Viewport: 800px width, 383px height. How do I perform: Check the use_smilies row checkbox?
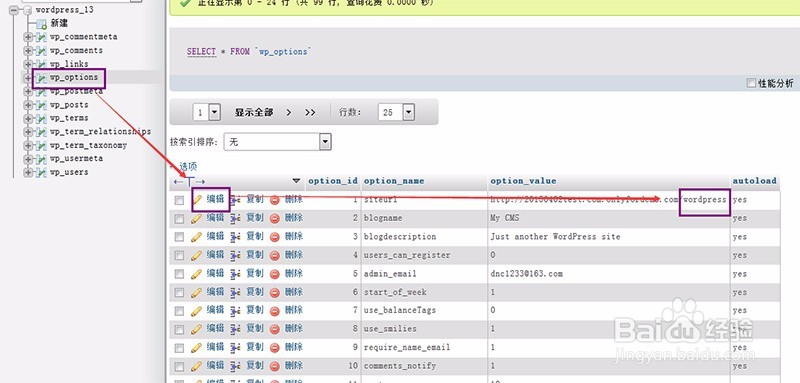(179, 329)
